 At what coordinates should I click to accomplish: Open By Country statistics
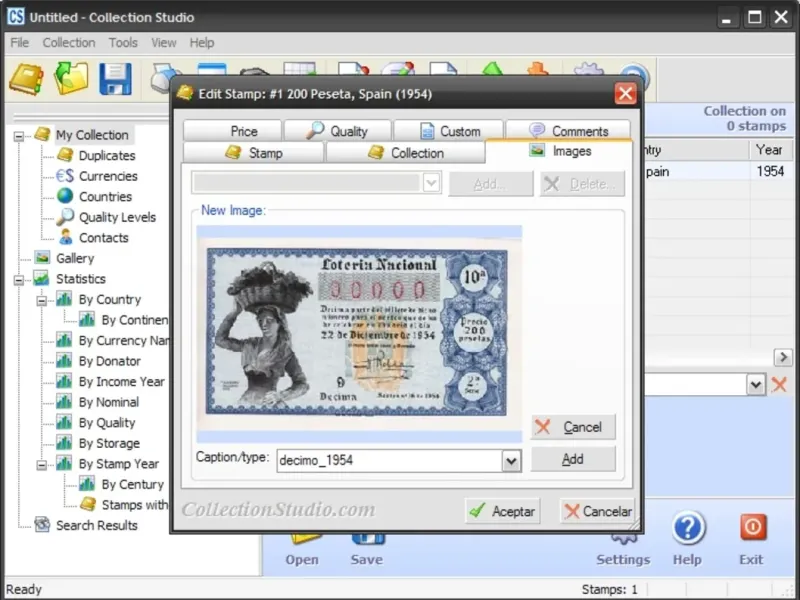[x=109, y=299]
